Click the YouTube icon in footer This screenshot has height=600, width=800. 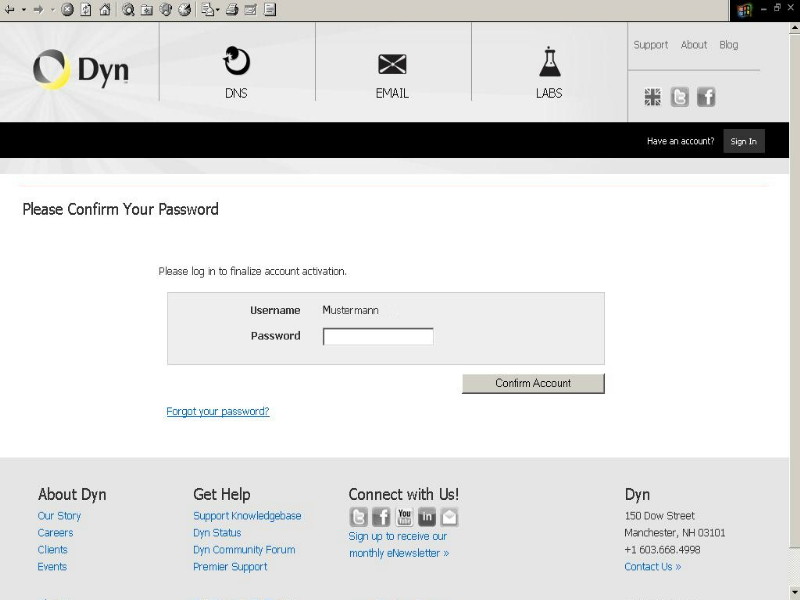coord(404,517)
